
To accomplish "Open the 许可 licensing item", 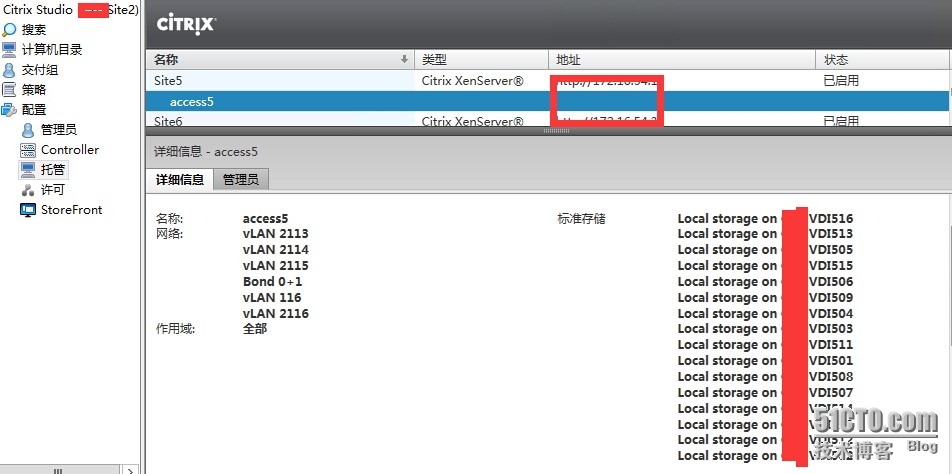I will [x=53, y=190].
